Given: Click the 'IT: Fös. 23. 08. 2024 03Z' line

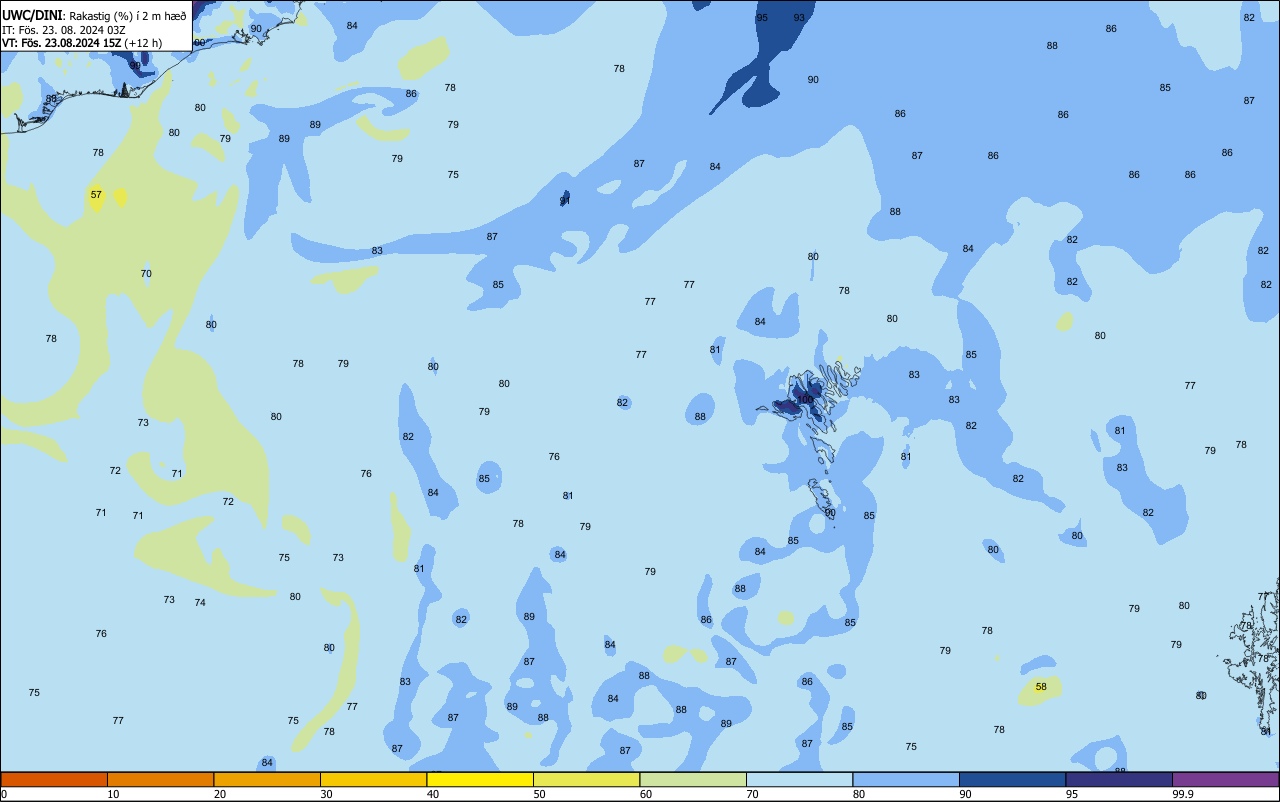Looking at the screenshot, I should [64, 30].
